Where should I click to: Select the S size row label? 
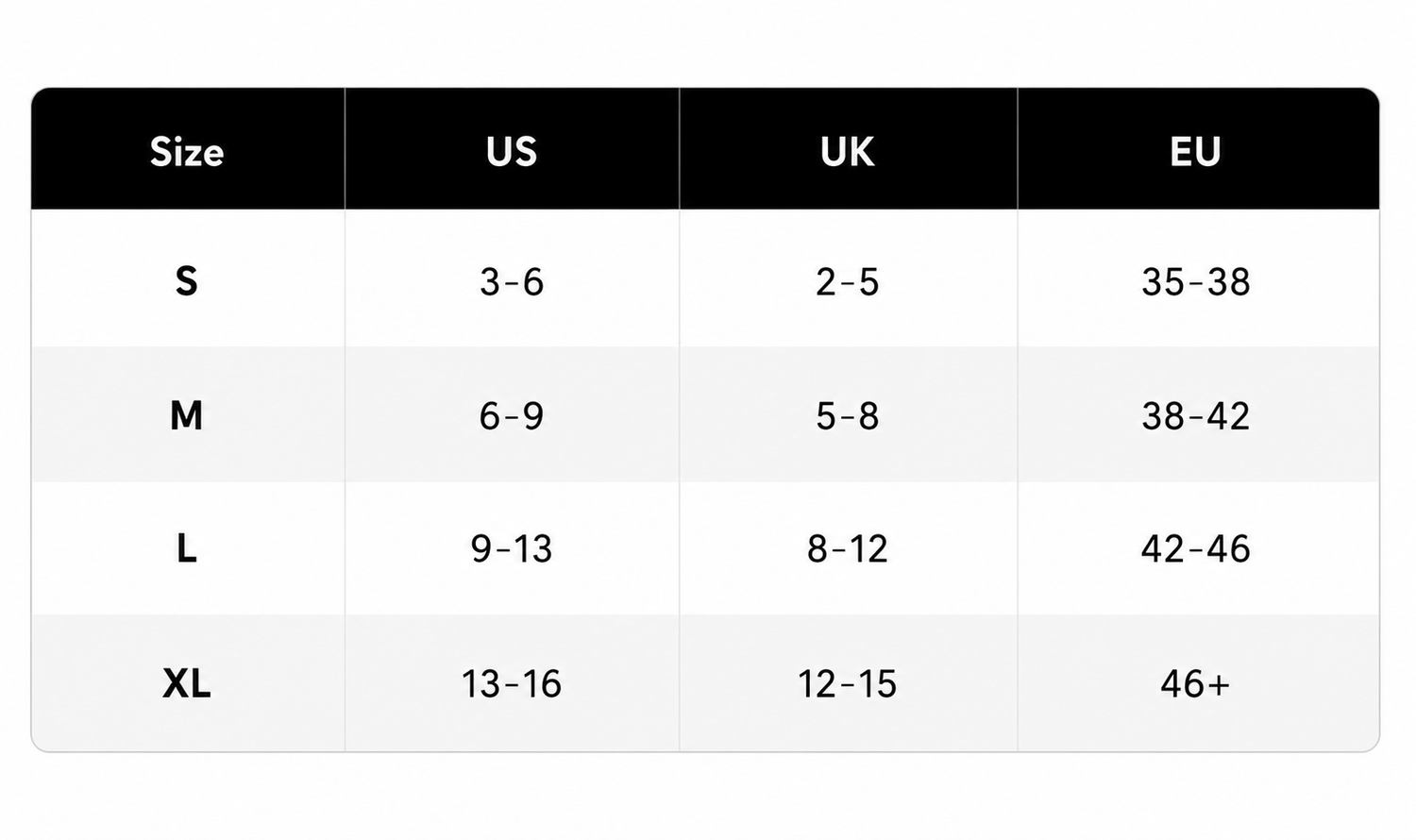(x=187, y=281)
